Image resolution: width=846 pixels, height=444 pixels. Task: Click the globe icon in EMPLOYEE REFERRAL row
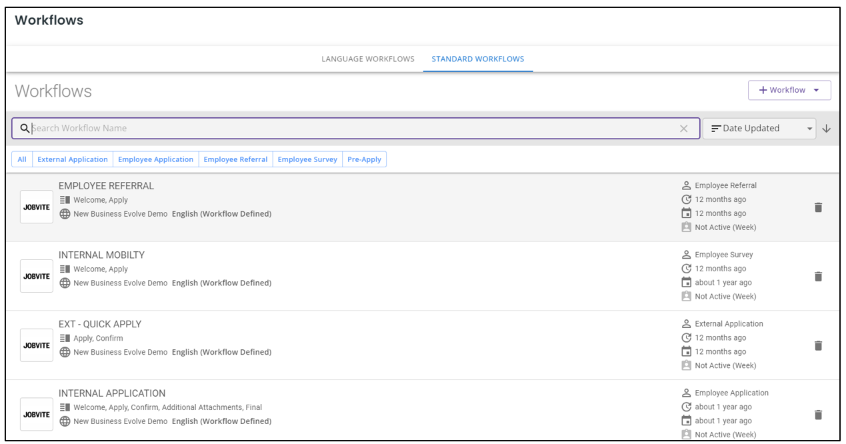point(65,214)
